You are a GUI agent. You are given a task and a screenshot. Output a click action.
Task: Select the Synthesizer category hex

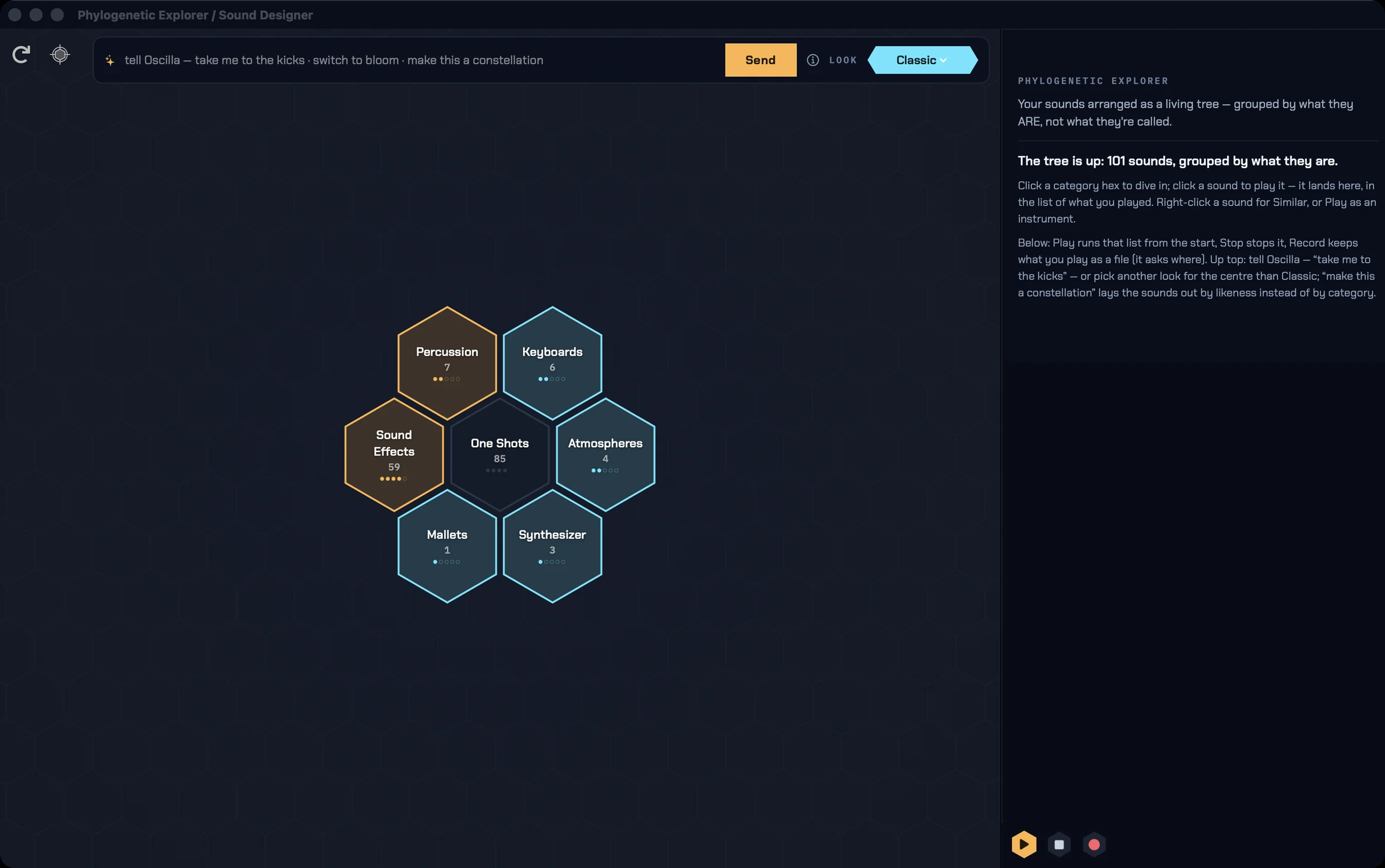point(552,546)
